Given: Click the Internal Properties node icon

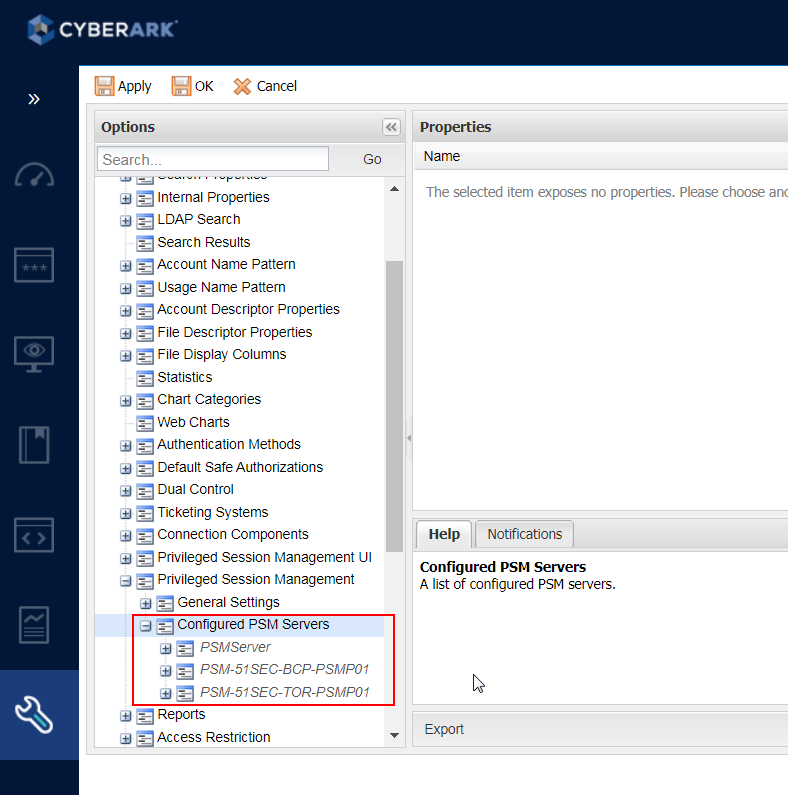Looking at the screenshot, I should click(x=145, y=198).
